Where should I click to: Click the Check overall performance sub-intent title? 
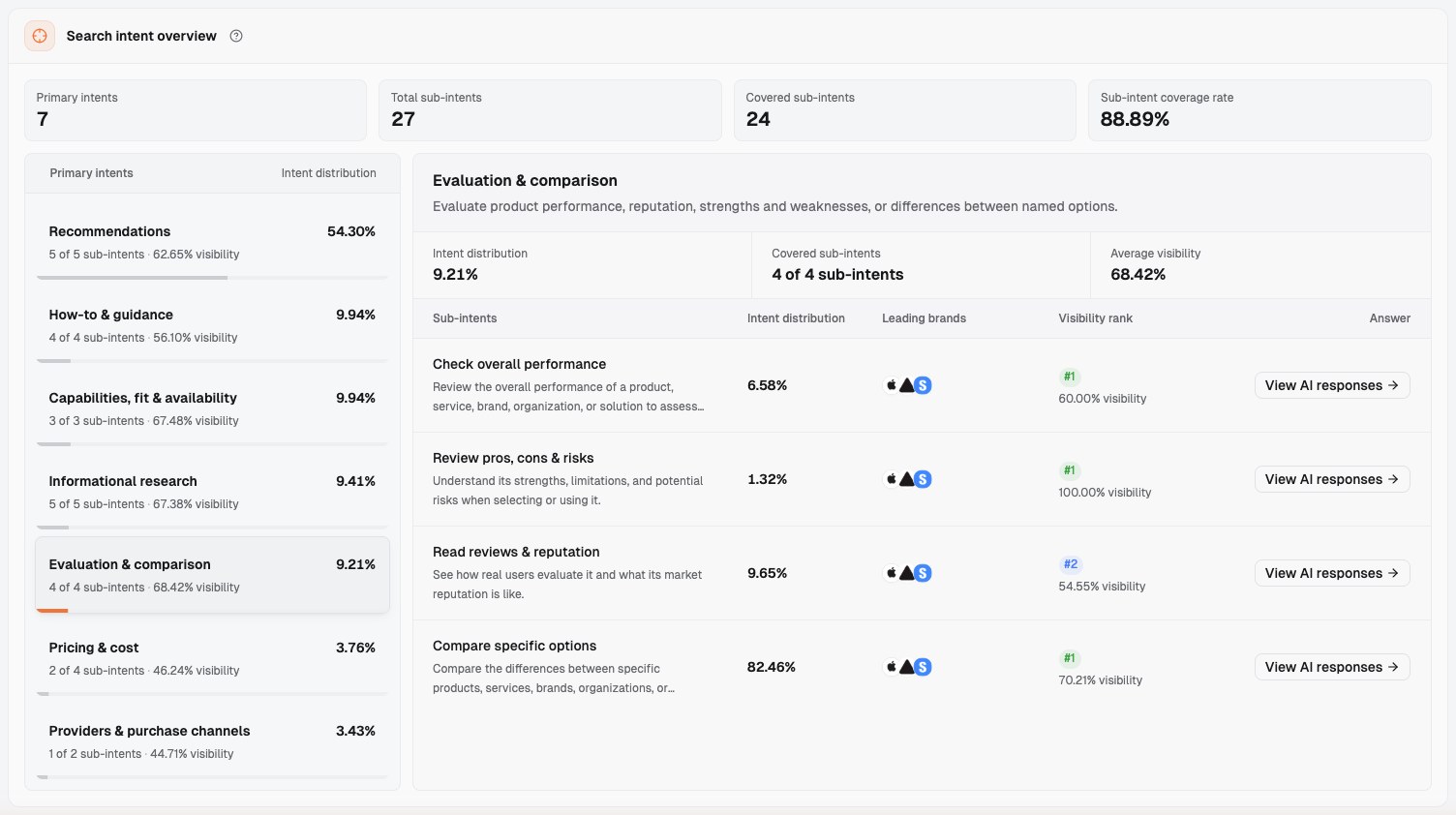pyautogui.click(x=519, y=364)
